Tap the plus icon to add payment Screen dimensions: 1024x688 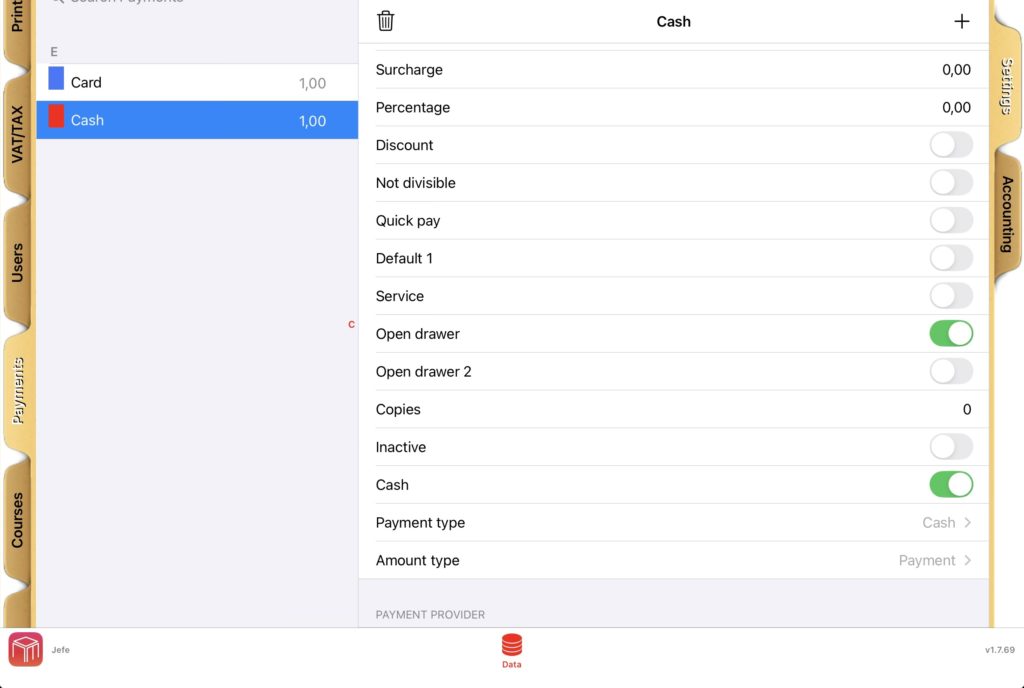961,21
